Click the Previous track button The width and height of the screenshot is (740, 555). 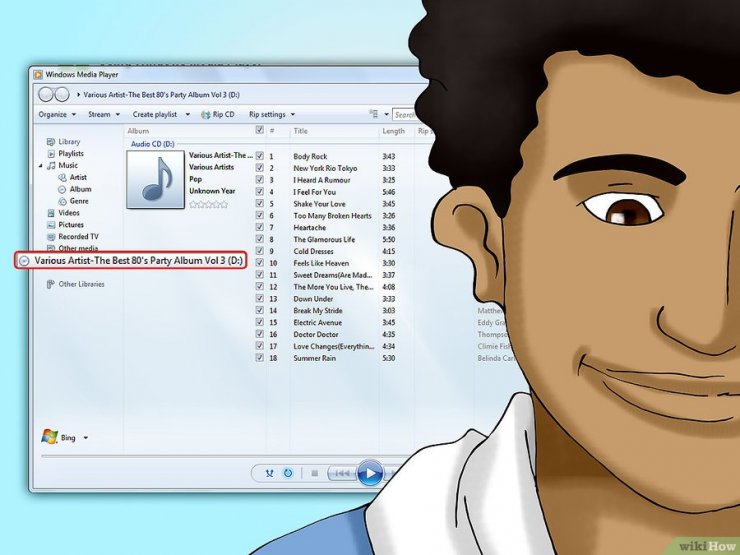coord(342,473)
